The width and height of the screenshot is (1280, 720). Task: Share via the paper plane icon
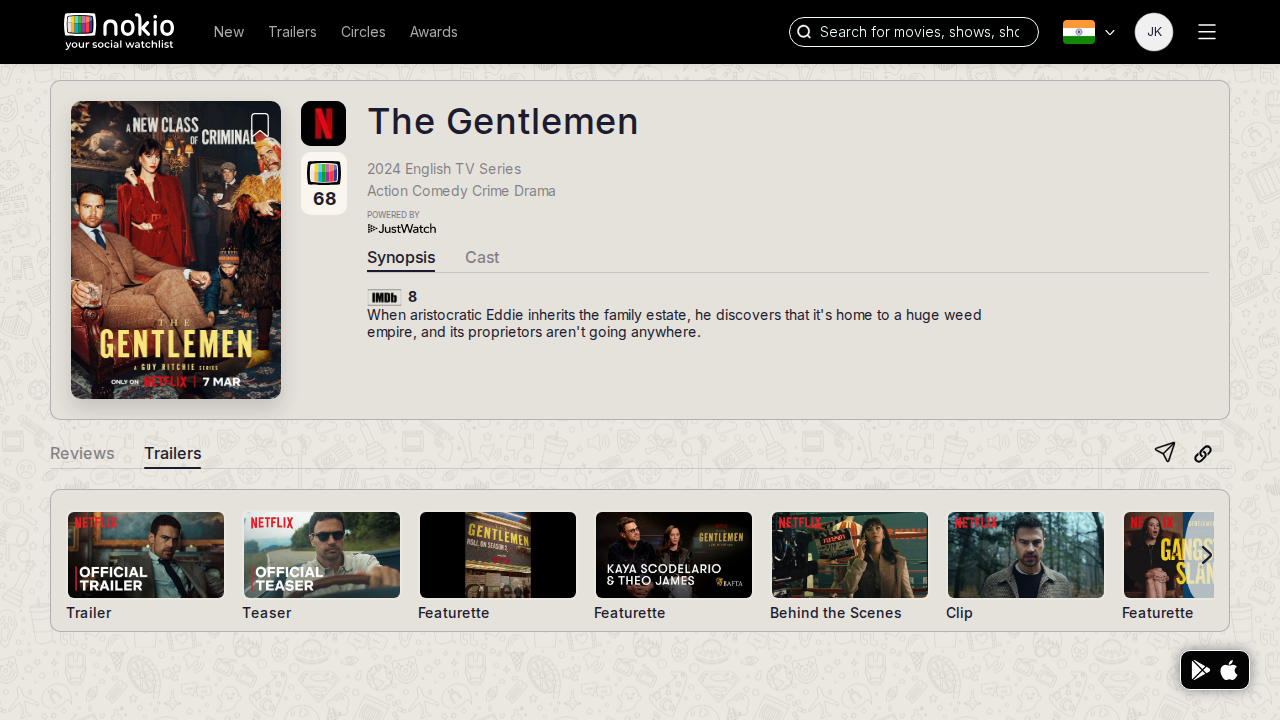pyautogui.click(x=1164, y=453)
